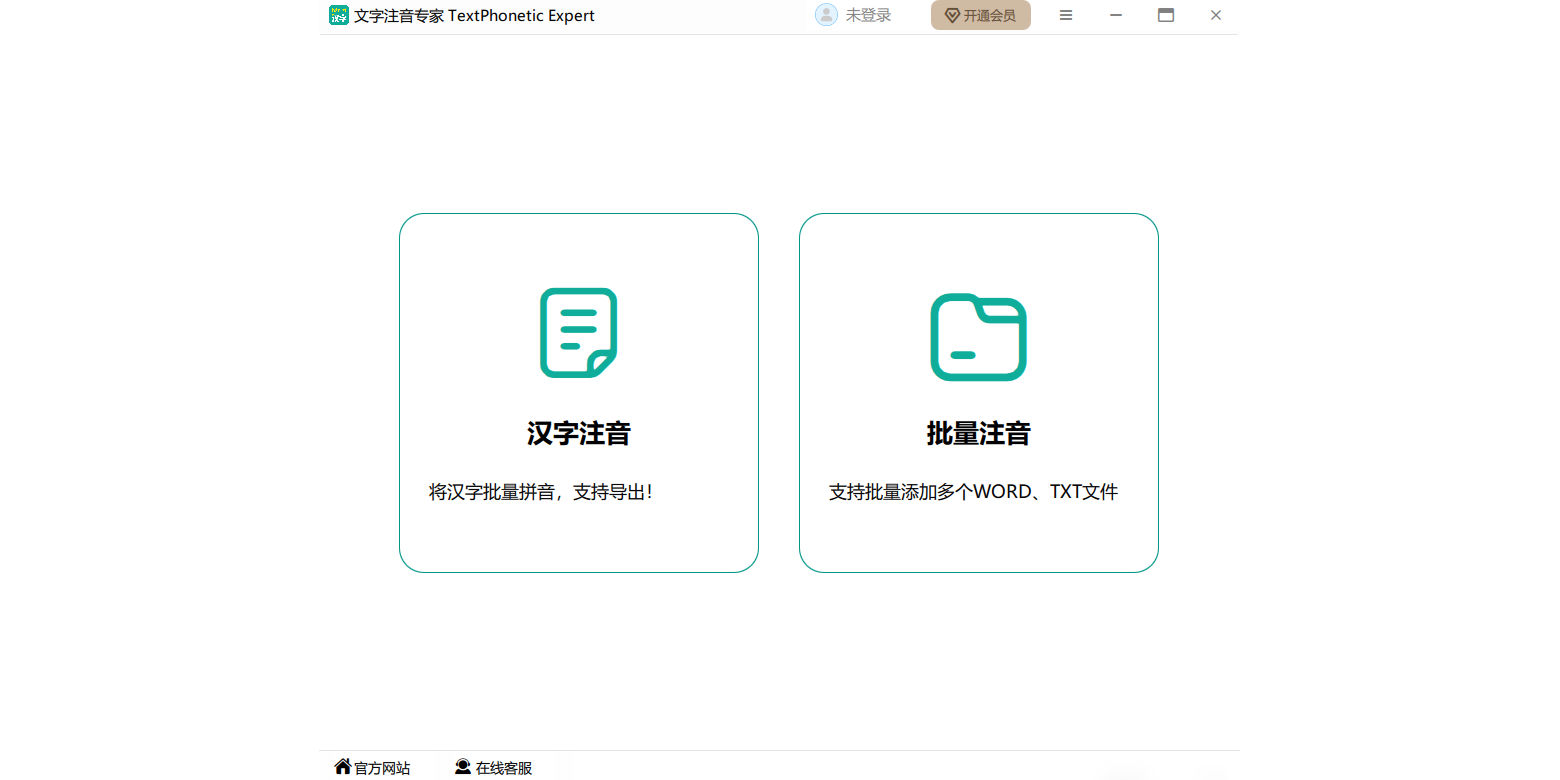The image size is (1560, 780).
Task: Open the hamburger menu in title bar
Action: tap(1066, 15)
